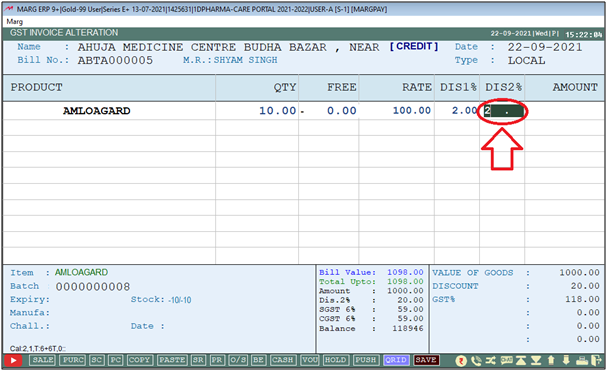This screenshot has width=608, height=371.
Task: Click the CASH toolbar button
Action: coord(283,360)
